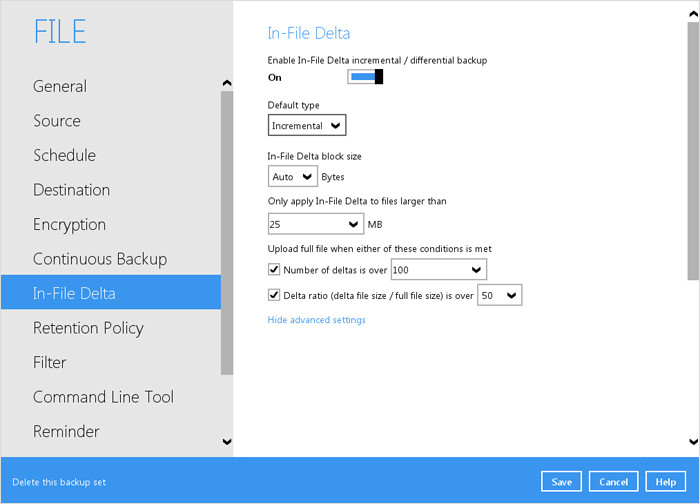Screen dimensions: 700x504
Task: Click sidebar scrollbar up arrow
Action: coord(227,83)
